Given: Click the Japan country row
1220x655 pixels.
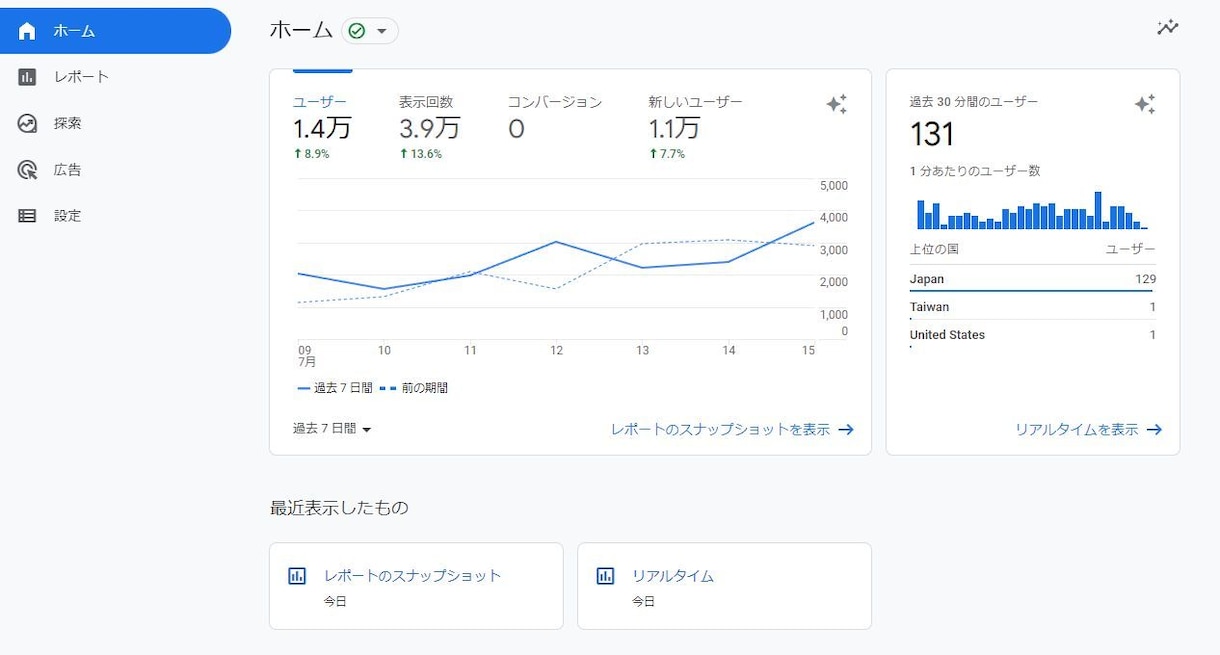Looking at the screenshot, I should (x=1033, y=280).
